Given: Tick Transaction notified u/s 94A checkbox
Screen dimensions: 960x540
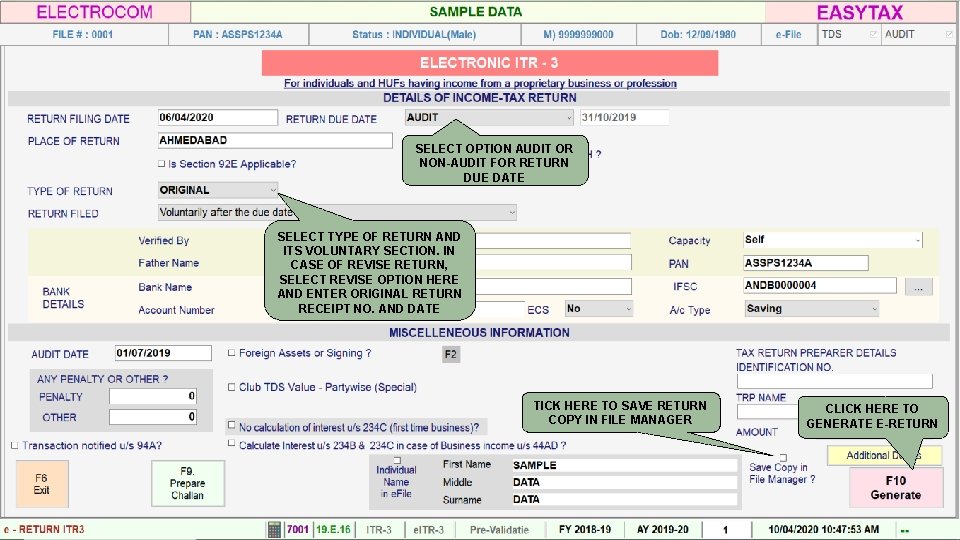Looking at the screenshot, I should coord(15,445).
